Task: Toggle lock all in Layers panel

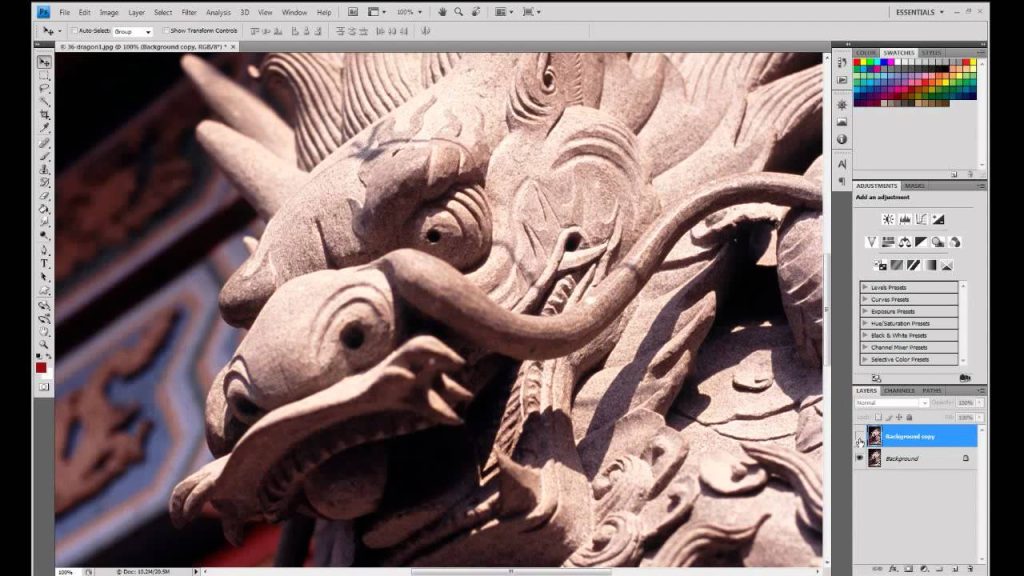Action: click(x=909, y=417)
